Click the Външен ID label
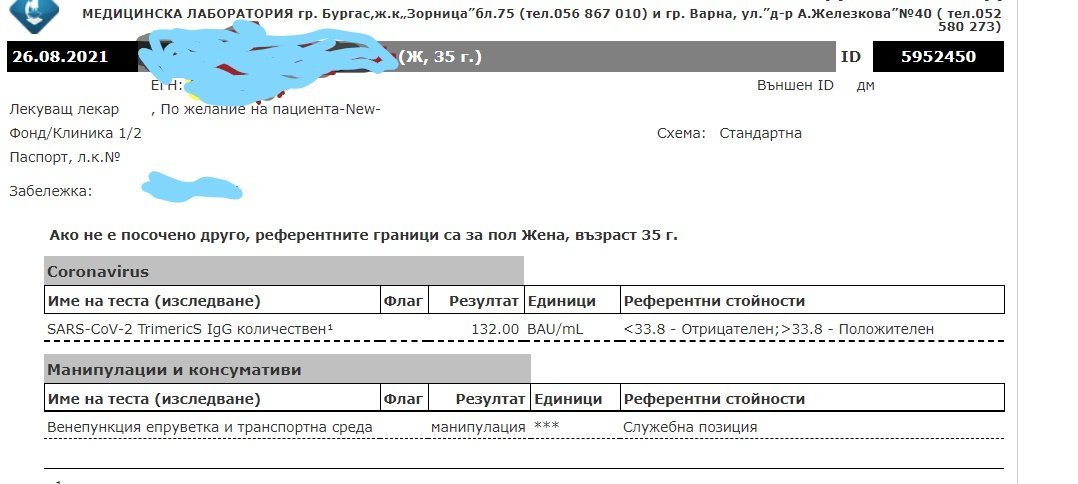Screen dimensions: 1078x484 coord(795,86)
